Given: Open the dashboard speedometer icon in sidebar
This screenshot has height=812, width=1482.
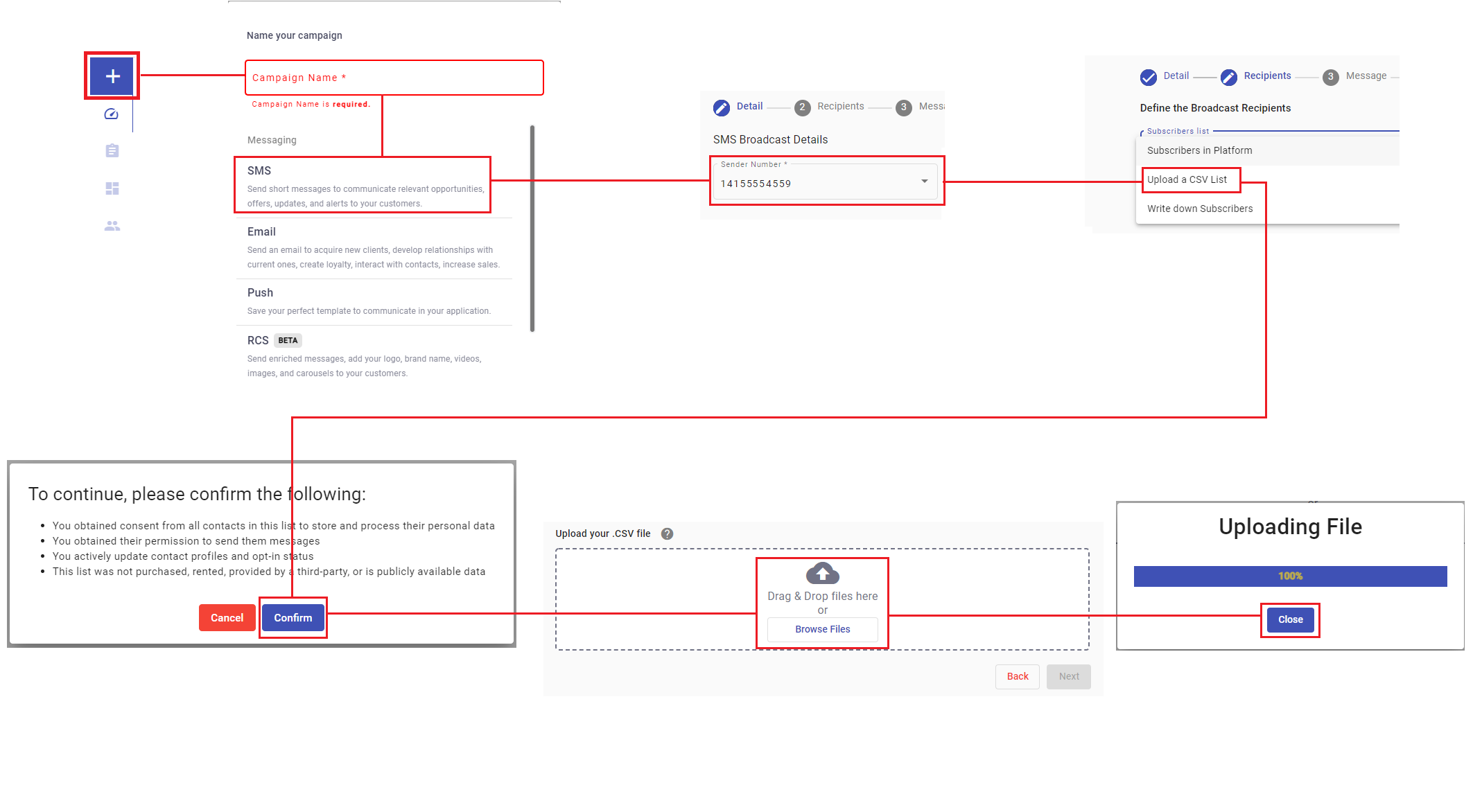Looking at the screenshot, I should pyautogui.click(x=112, y=114).
